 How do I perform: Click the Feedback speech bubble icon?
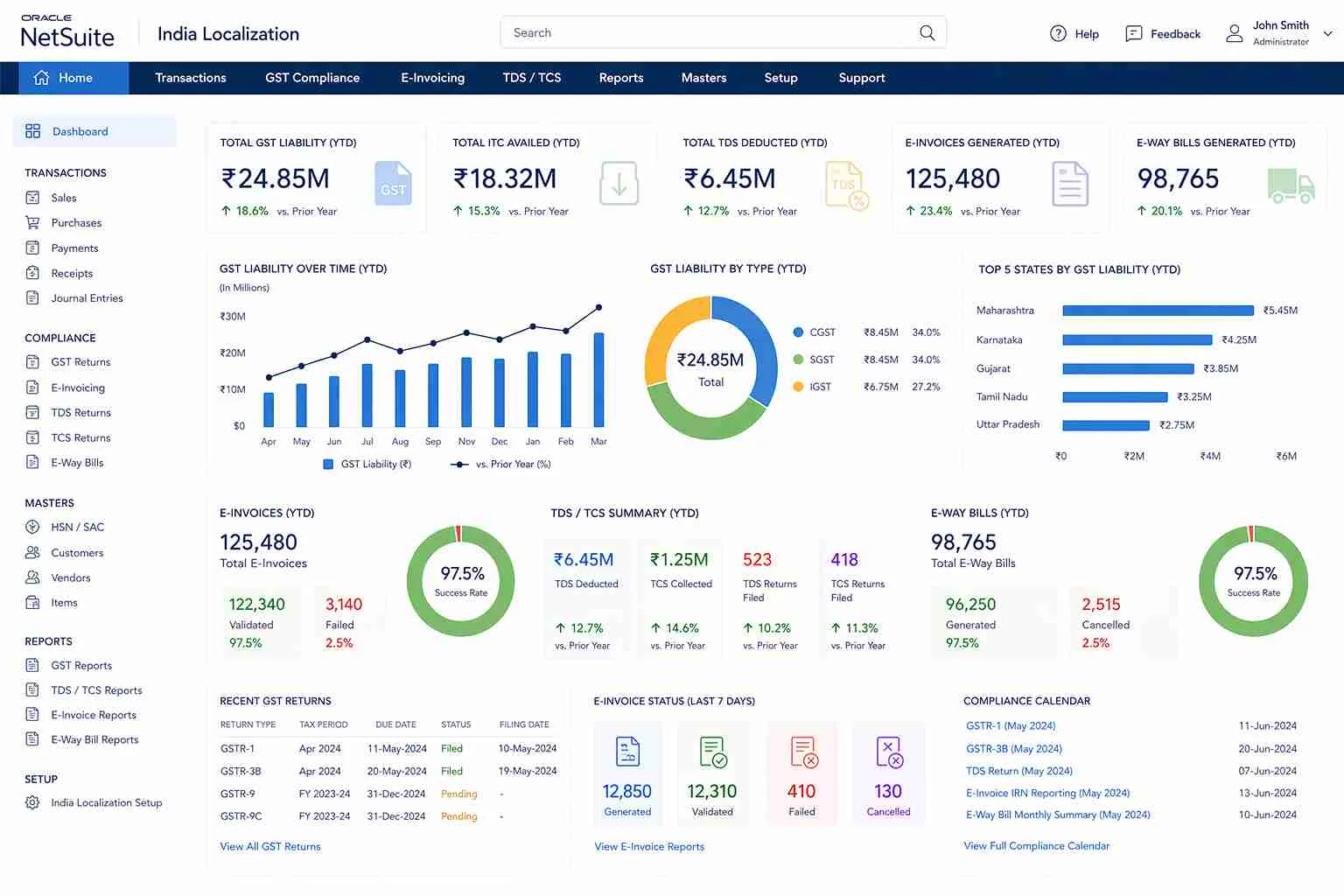pos(1133,33)
